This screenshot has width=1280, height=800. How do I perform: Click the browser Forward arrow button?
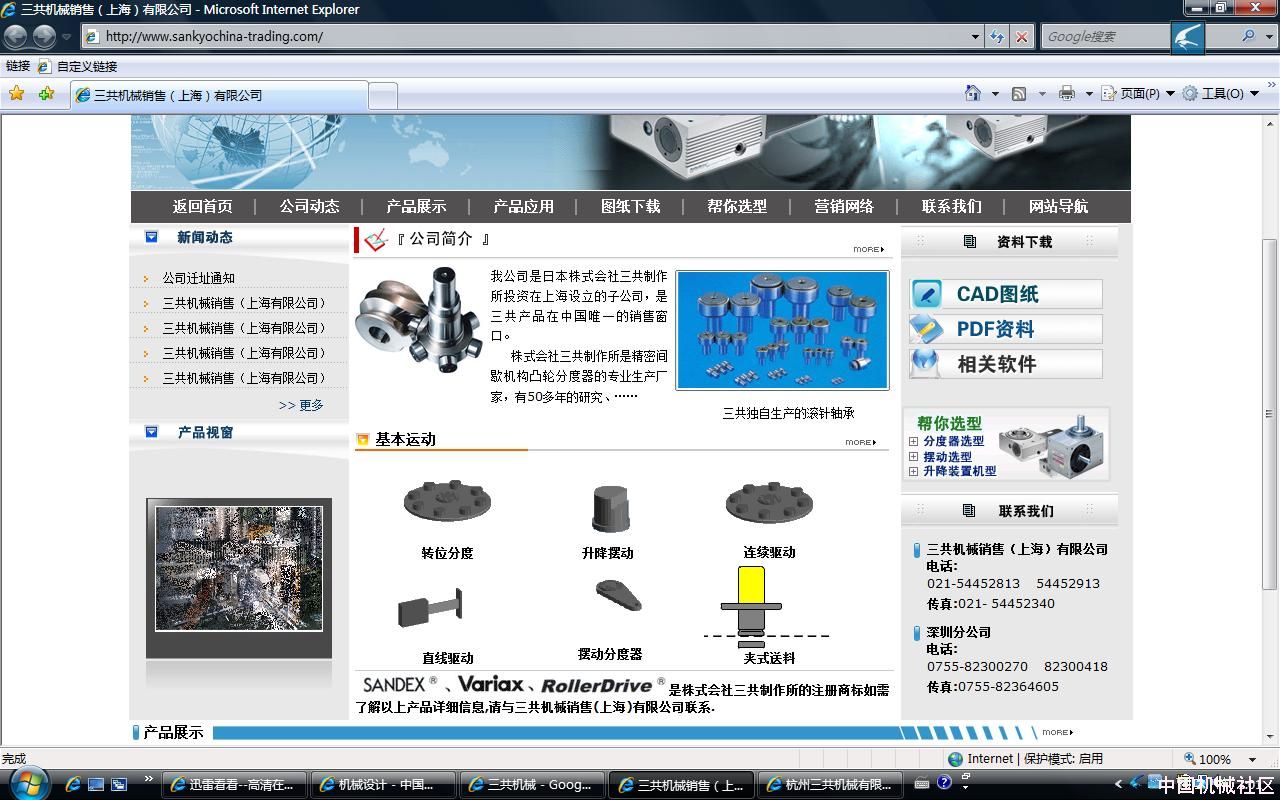tap(44, 37)
